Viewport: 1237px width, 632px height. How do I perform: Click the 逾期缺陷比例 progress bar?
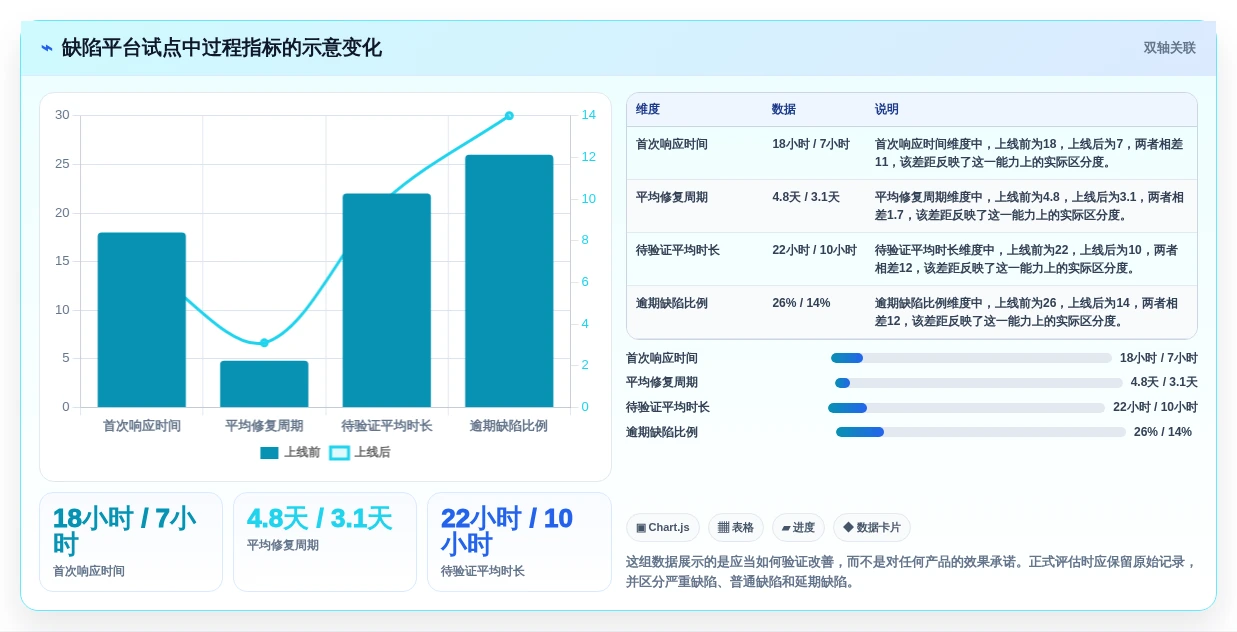pyautogui.click(x=981, y=432)
